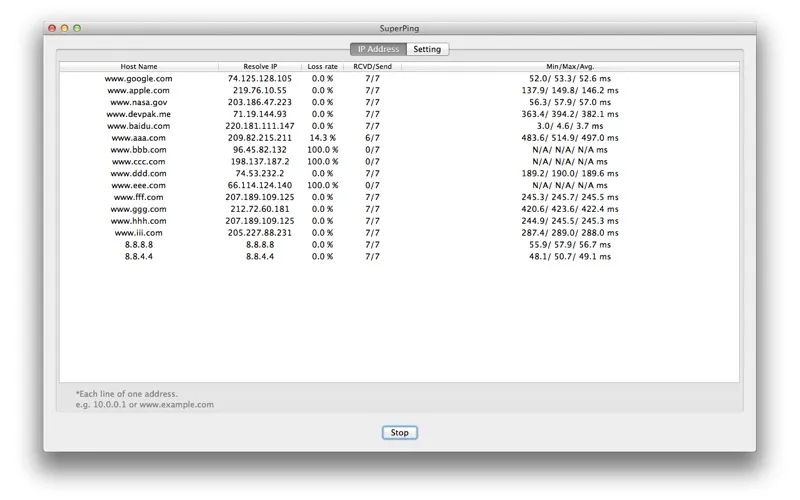Select the www.apple.com host row
The height and width of the screenshot is (500, 800).
[x=139, y=90]
